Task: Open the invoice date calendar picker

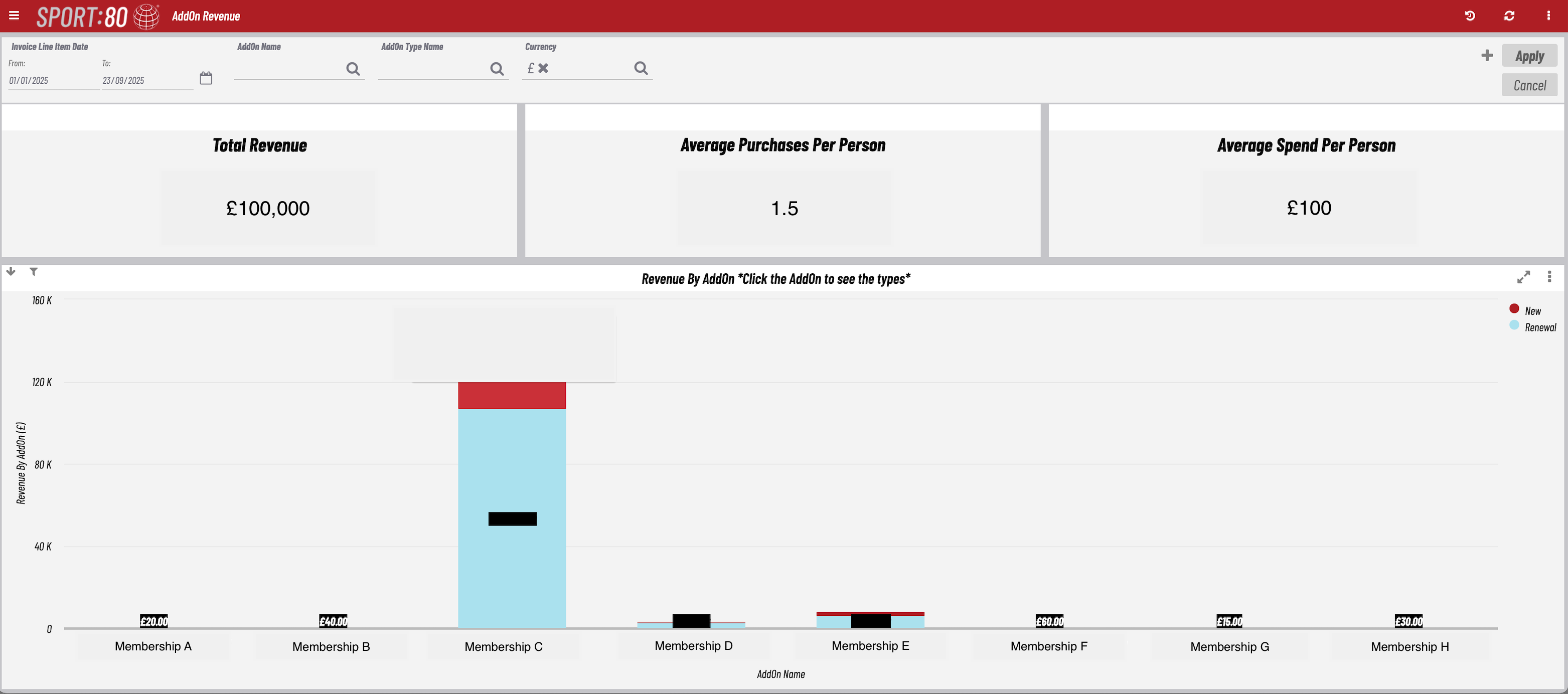Action: pyautogui.click(x=206, y=78)
